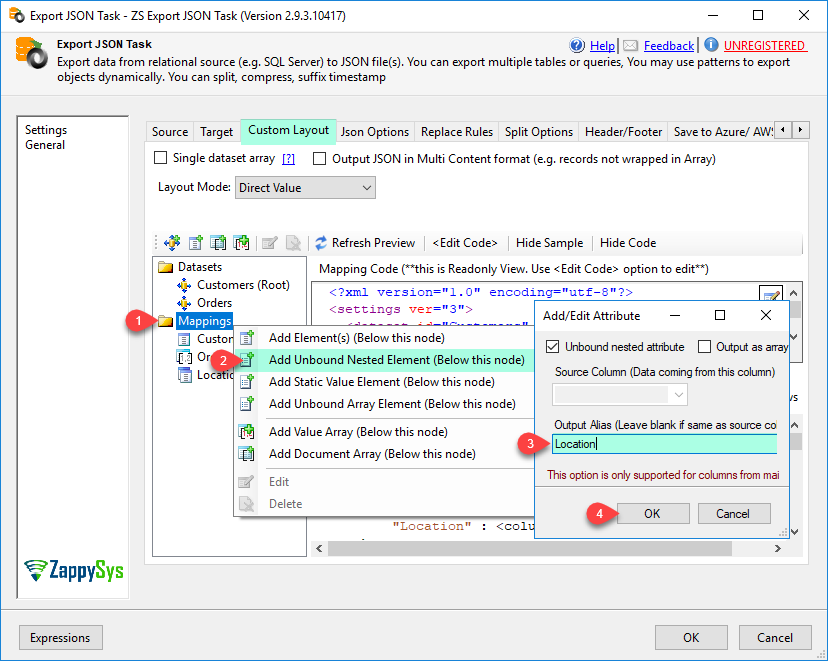Click the Refresh Preview arrows icon
This screenshot has height=661, width=828.
click(x=321, y=243)
